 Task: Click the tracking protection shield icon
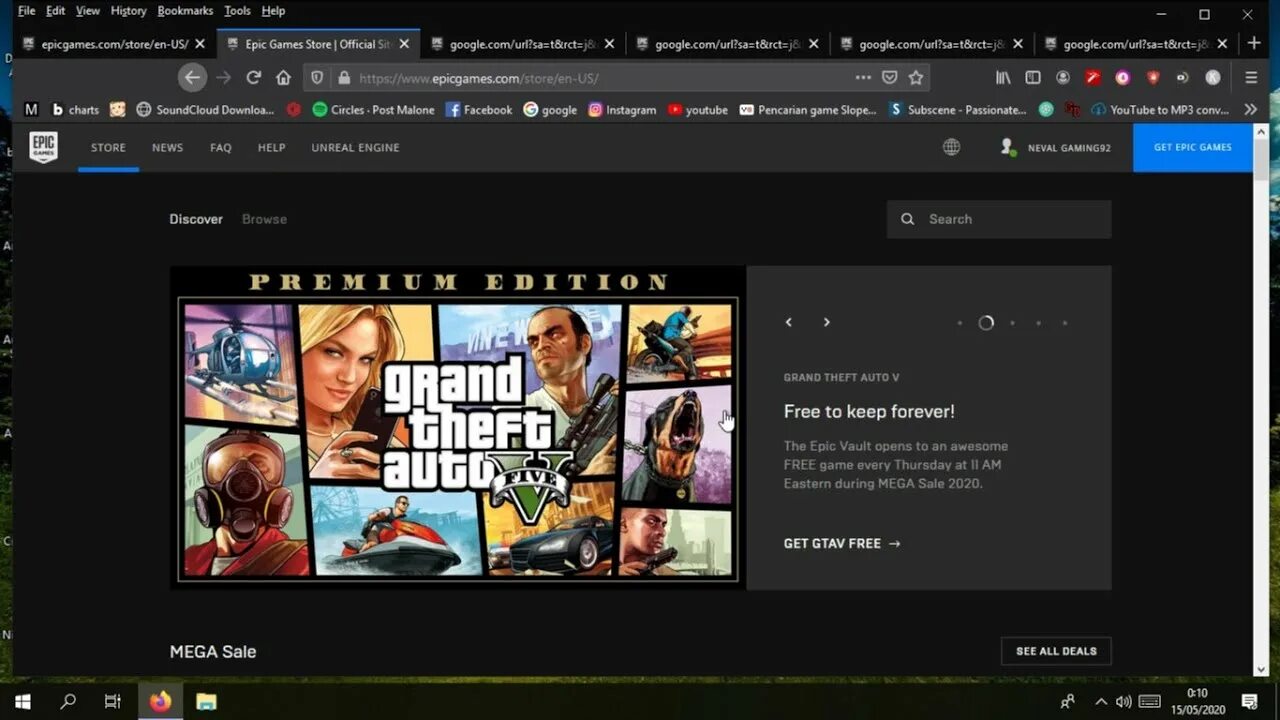pyautogui.click(x=317, y=77)
